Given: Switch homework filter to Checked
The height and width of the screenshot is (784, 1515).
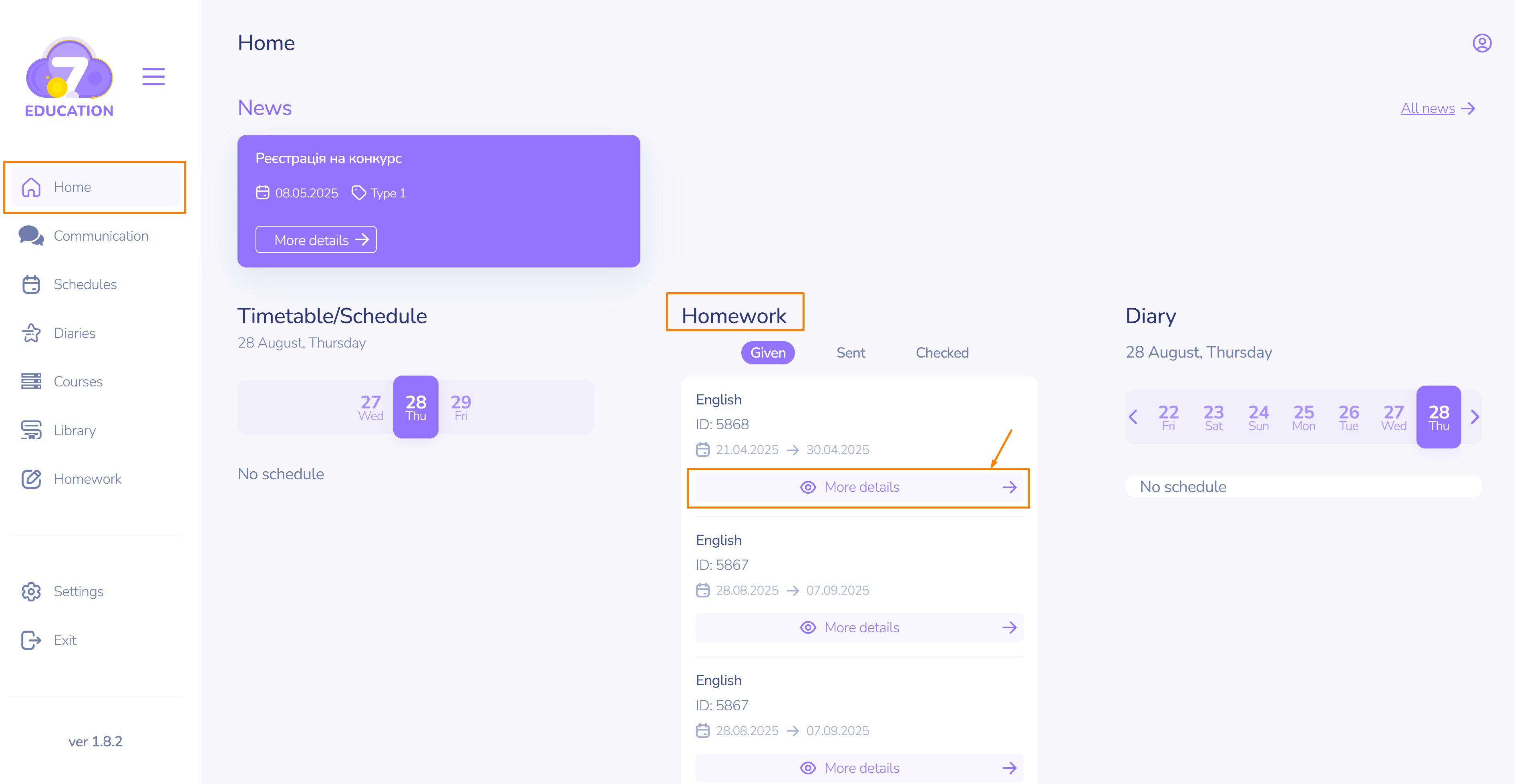Looking at the screenshot, I should coord(942,353).
